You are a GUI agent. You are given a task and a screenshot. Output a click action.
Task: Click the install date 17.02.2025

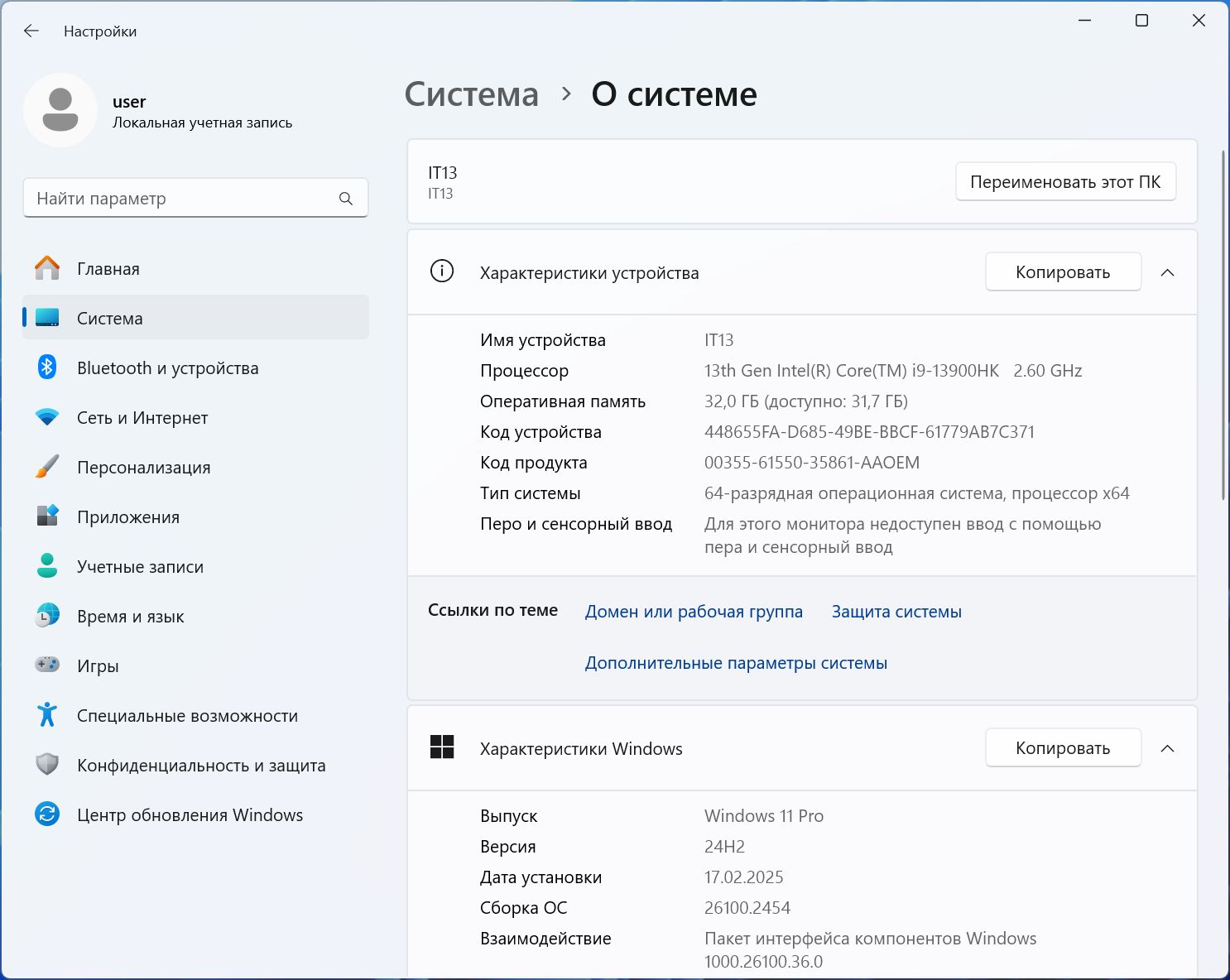click(x=743, y=877)
